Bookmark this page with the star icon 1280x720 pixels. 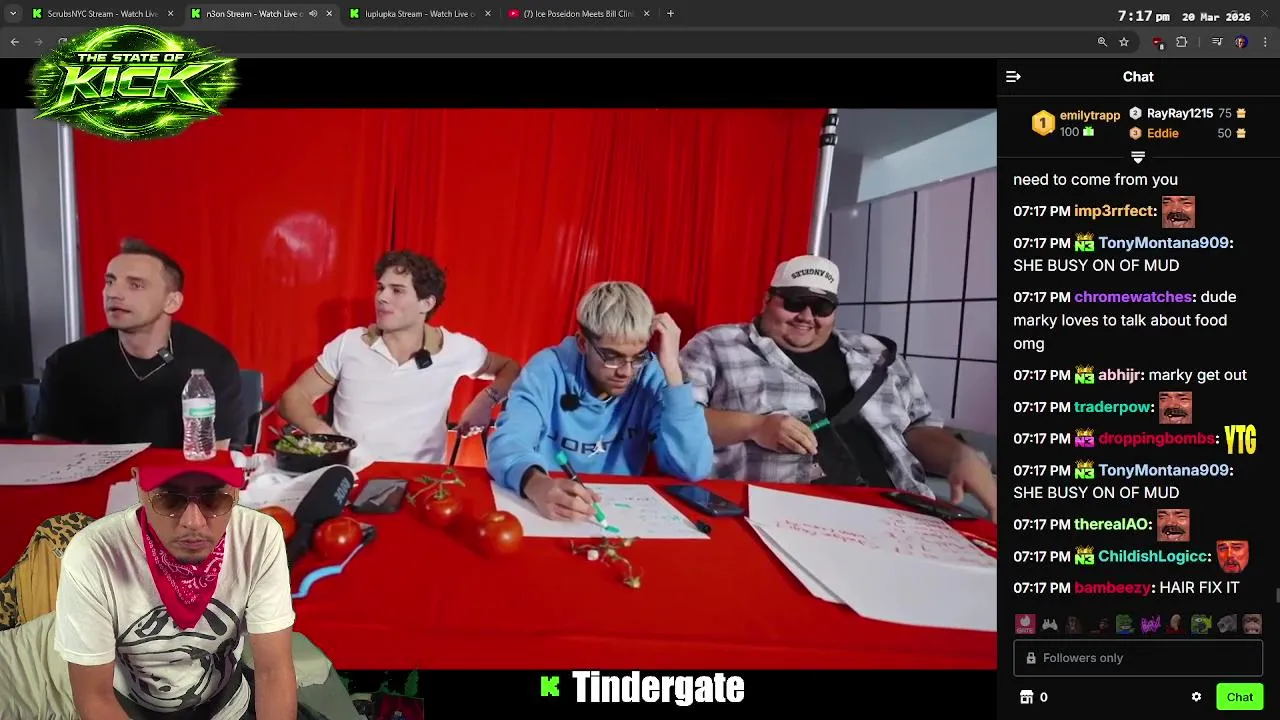click(x=1124, y=42)
